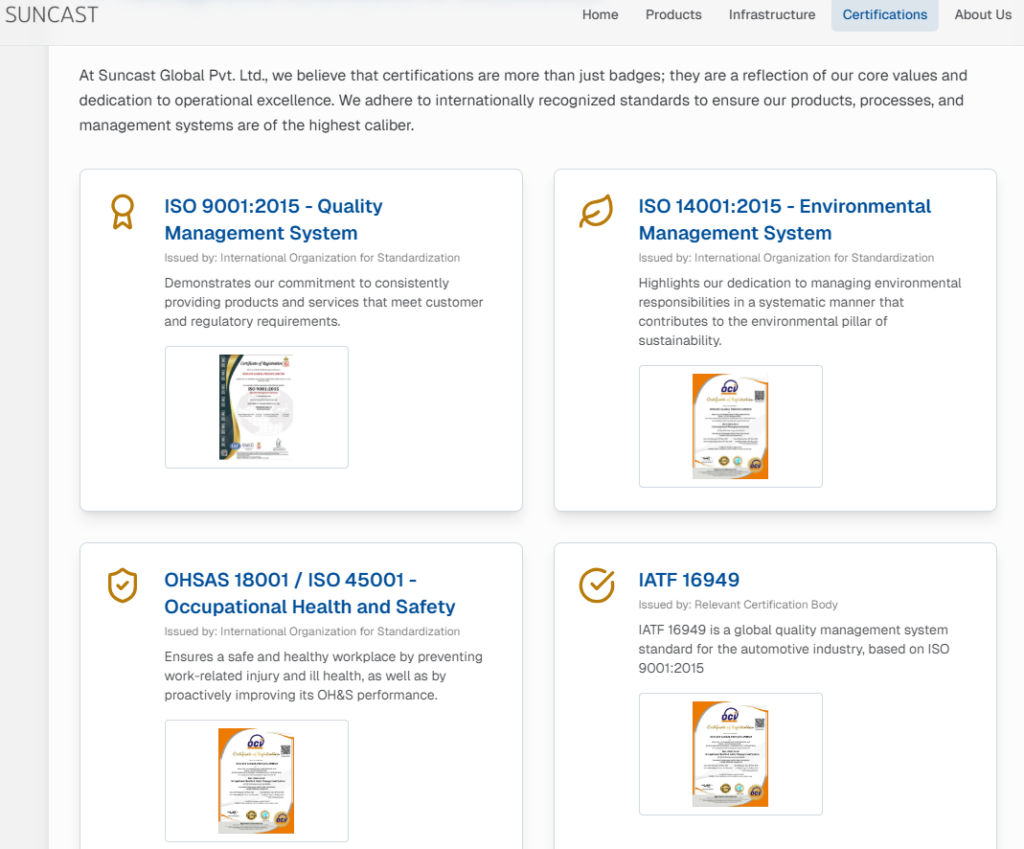Click the heading ISO 14001:2015 - Environmental Management System
This screenshot has width=1024, height=849.
(784, 219)
